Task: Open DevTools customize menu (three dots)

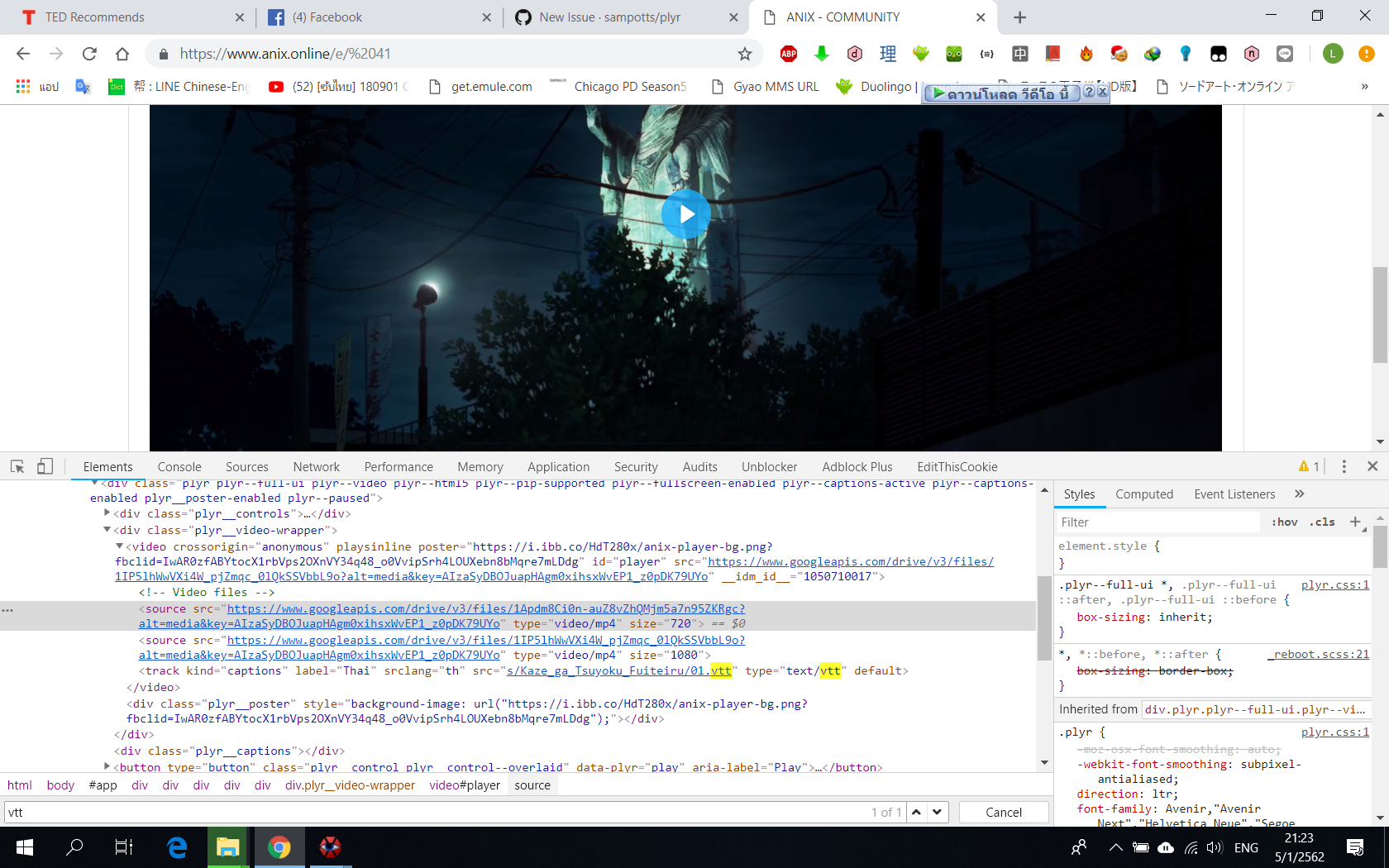Action: click(1344, 466)
